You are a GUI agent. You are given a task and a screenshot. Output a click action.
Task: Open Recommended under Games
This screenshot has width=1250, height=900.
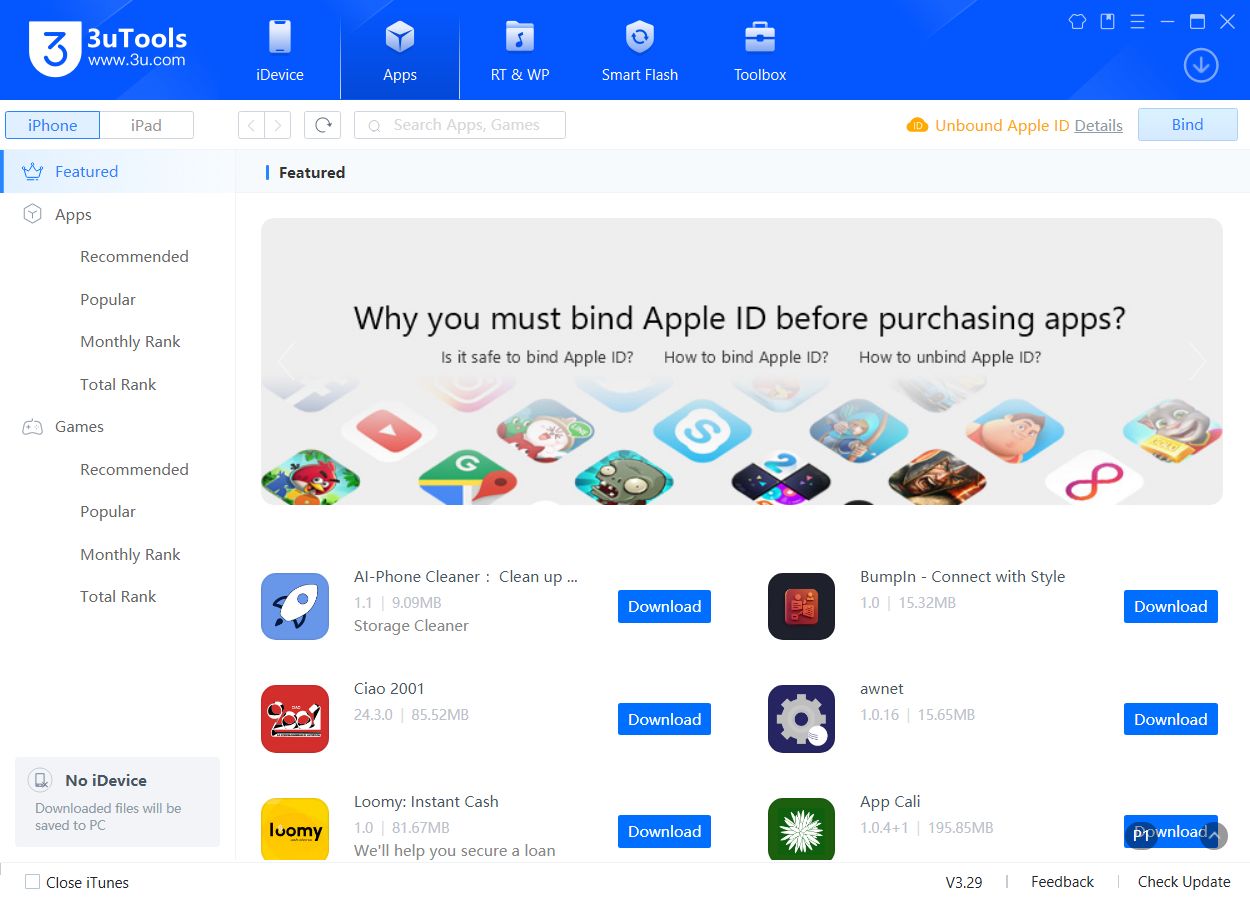tap(134, 470)
